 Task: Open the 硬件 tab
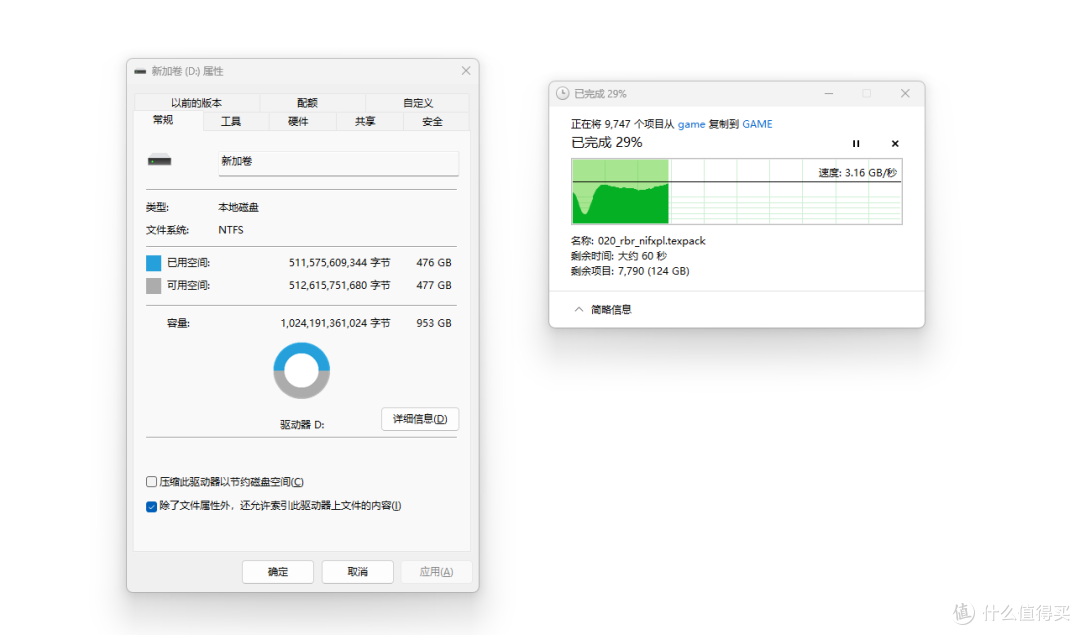(298, 121)
